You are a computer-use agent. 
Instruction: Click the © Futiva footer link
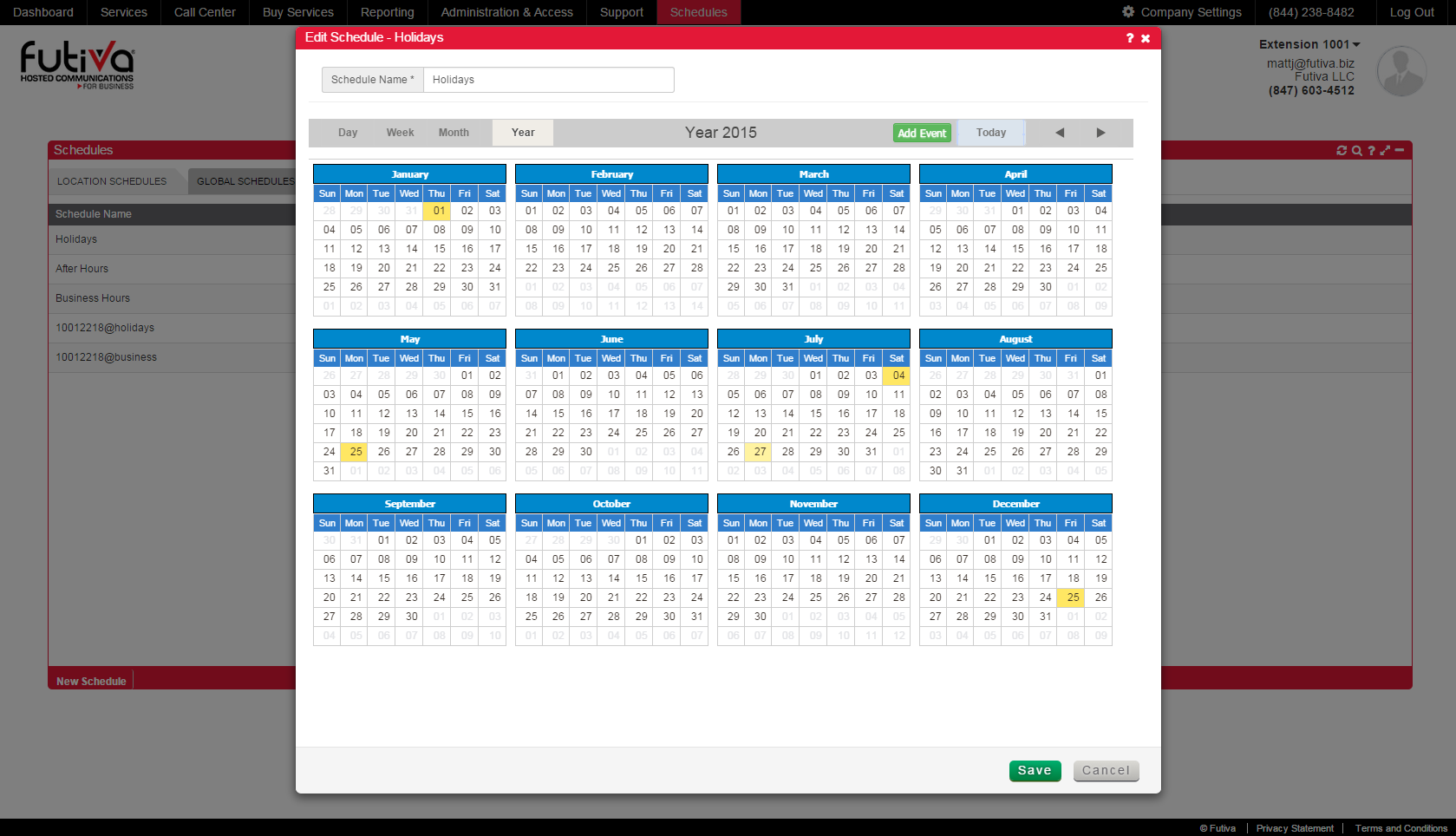pyautogui.click(x=1218, y=828)
